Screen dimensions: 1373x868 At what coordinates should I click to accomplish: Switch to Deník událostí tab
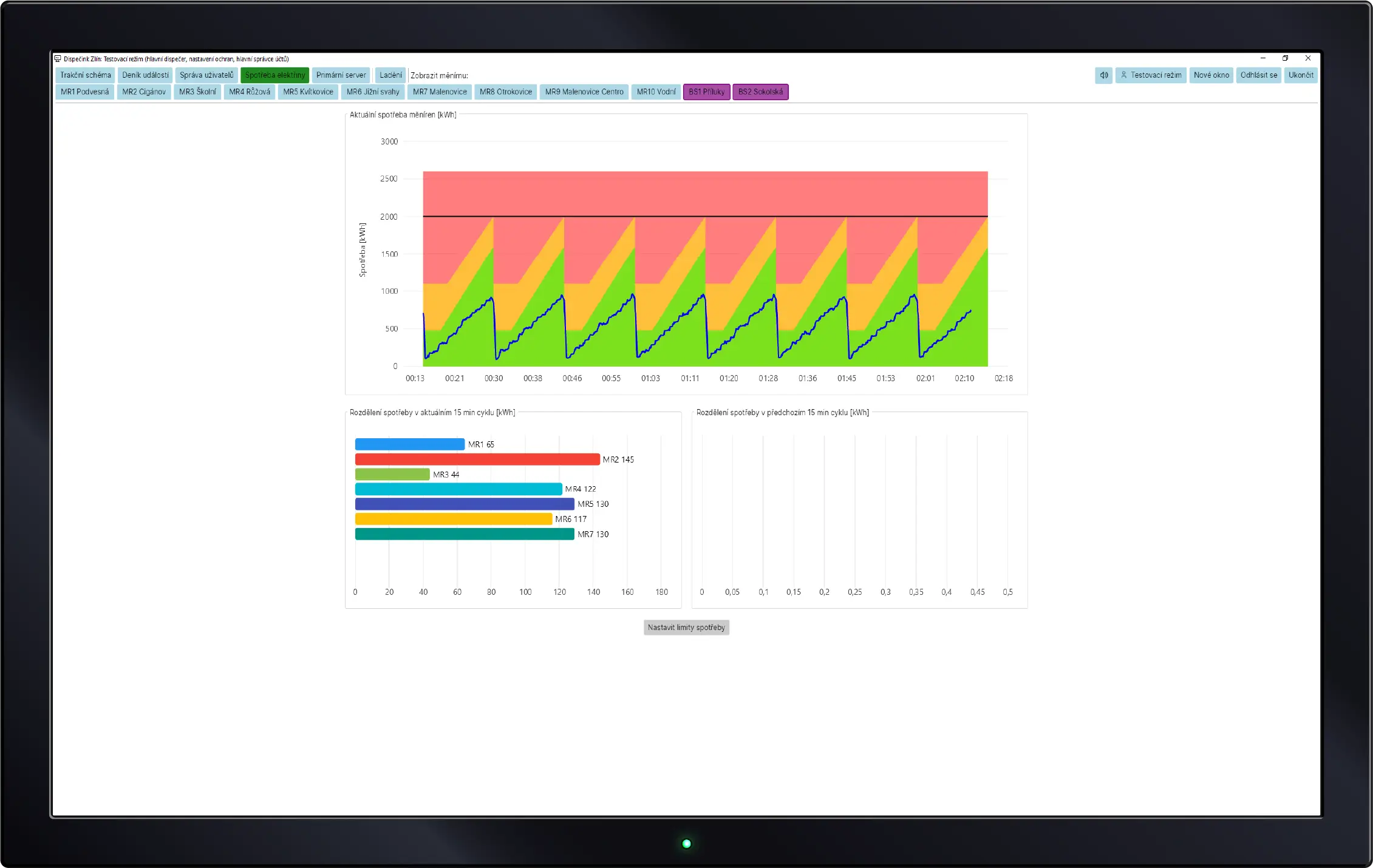coord(145,75)
